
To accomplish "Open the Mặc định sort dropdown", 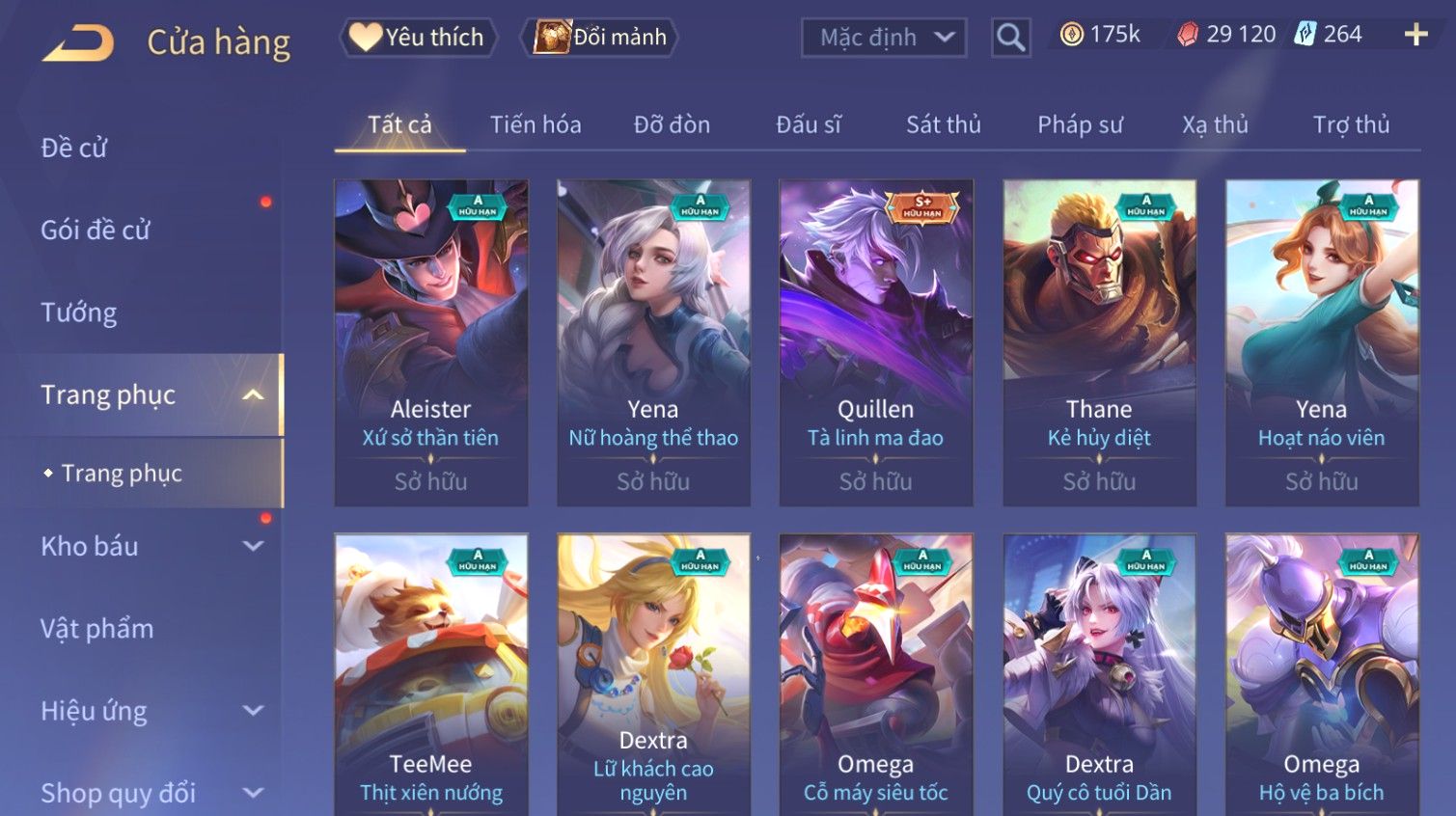I will pos(884,38).
